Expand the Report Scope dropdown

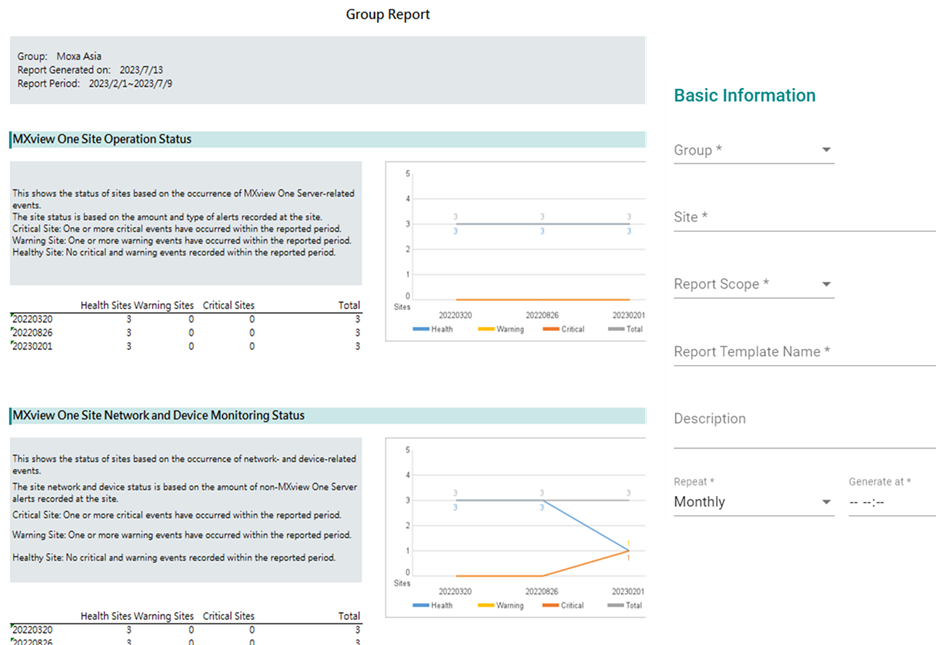pyautogui.click(x=753, y=284)
